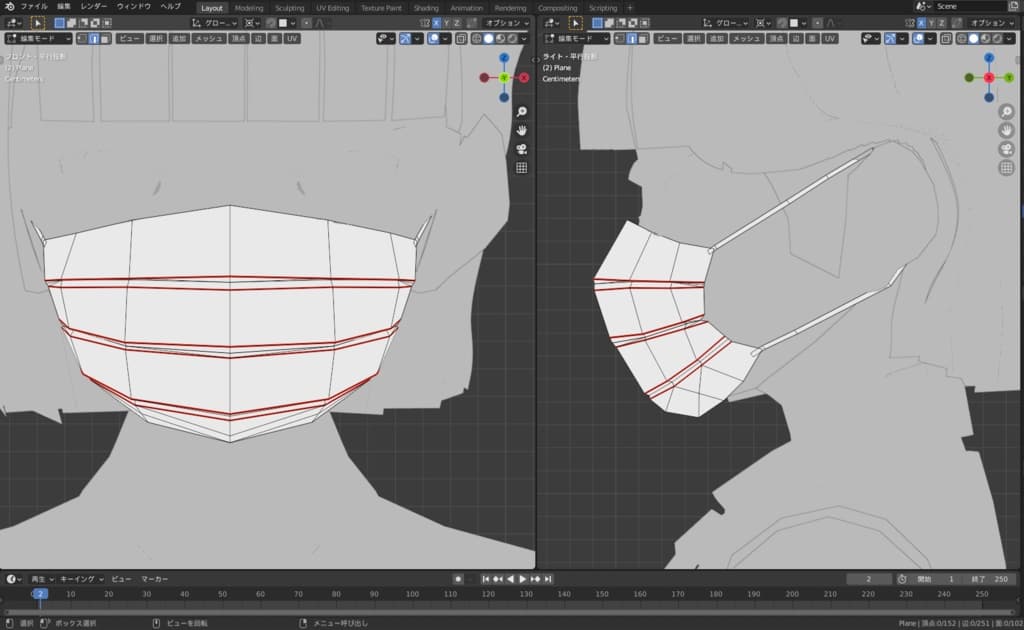Click the メッシュ button in left viewport header
Screen dimensions: 1024x630
pos(209,38)
